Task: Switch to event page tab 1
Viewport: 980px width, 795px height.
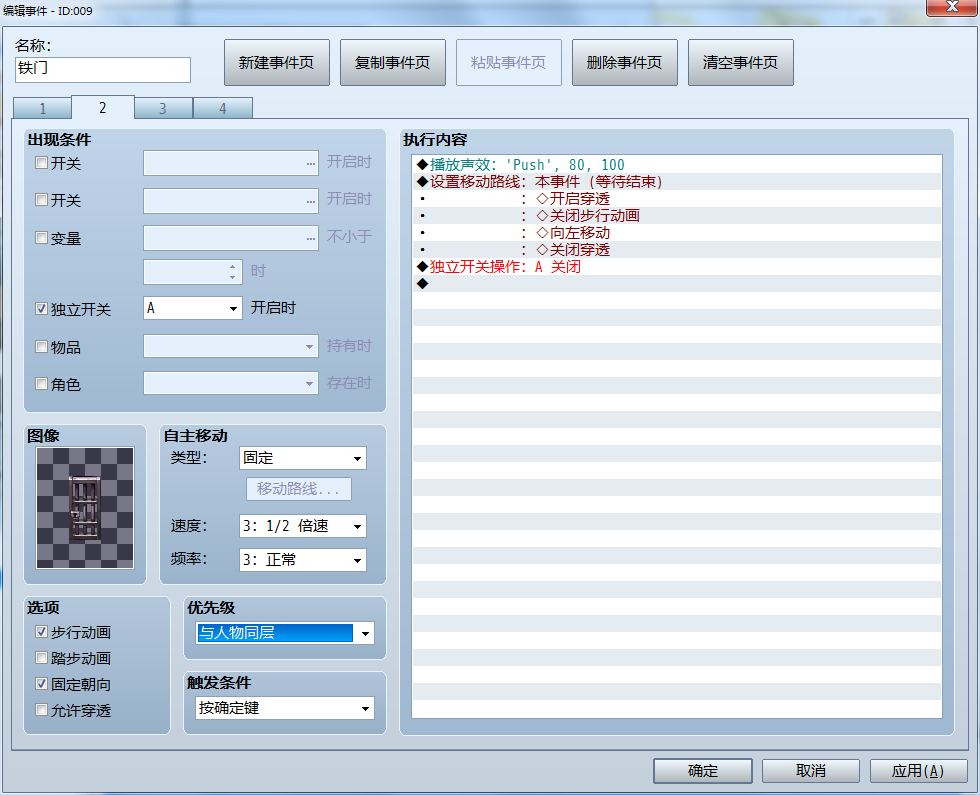Action: [x=42, y=108]
